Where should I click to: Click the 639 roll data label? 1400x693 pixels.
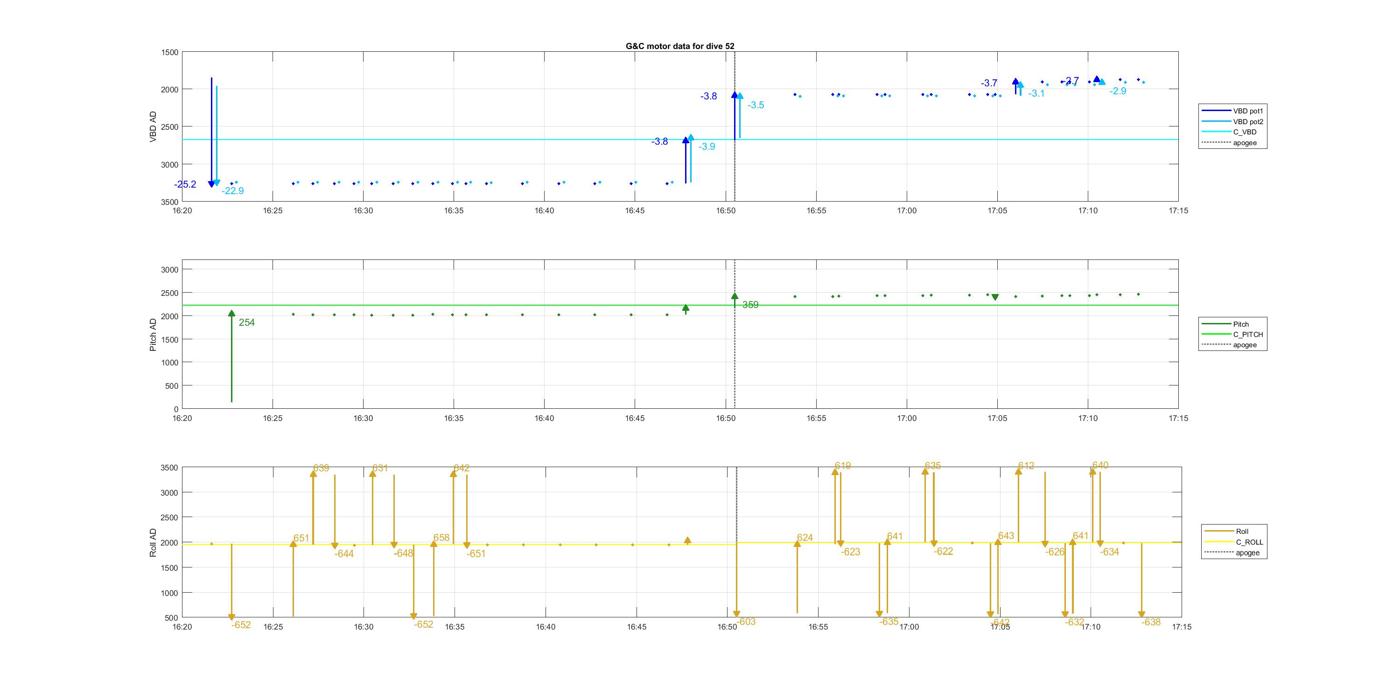point(321,468)
